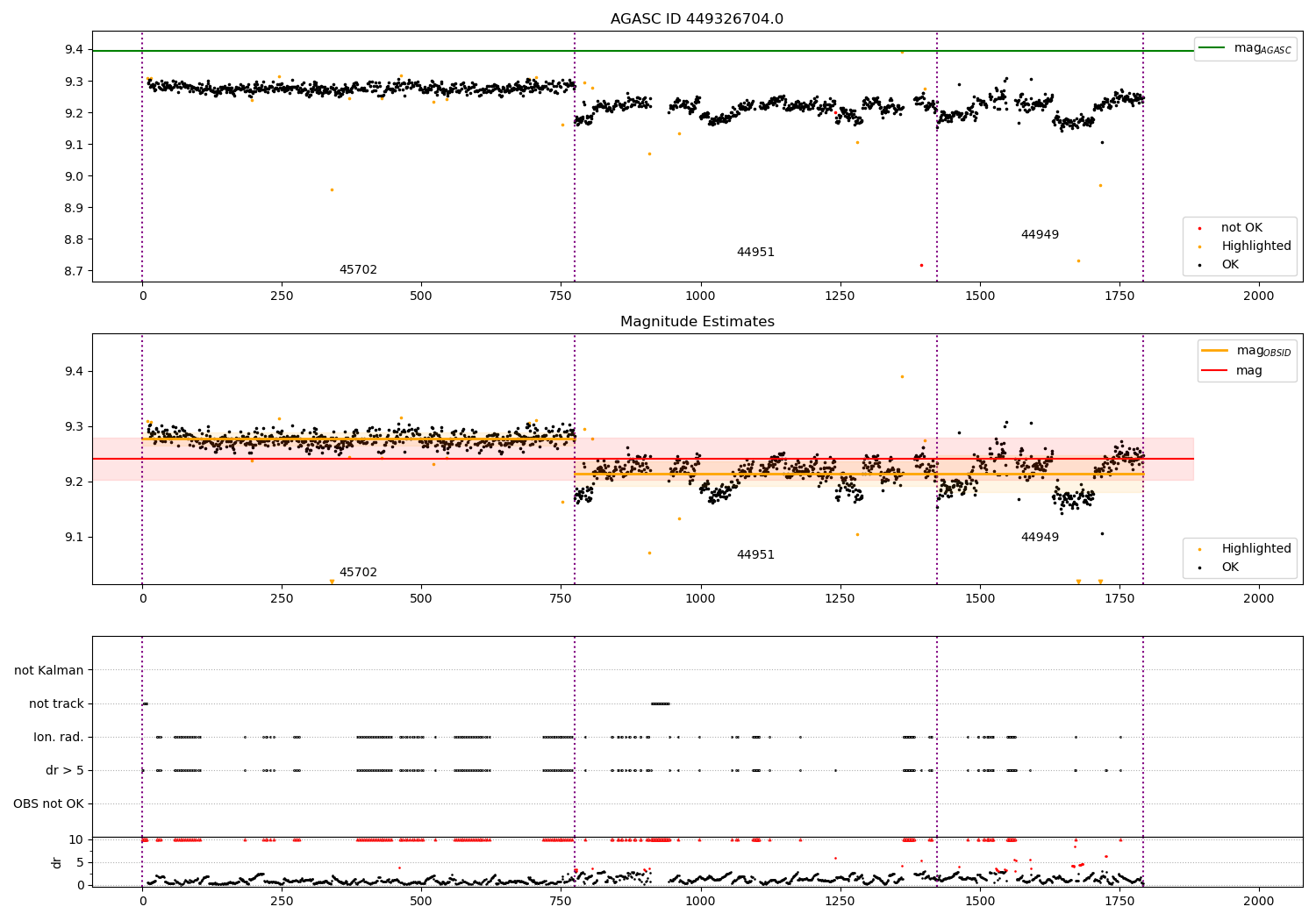Click the 'Magnitude Estimates' plot title
Screen dimensions: 1316x921
pos(697,322)
